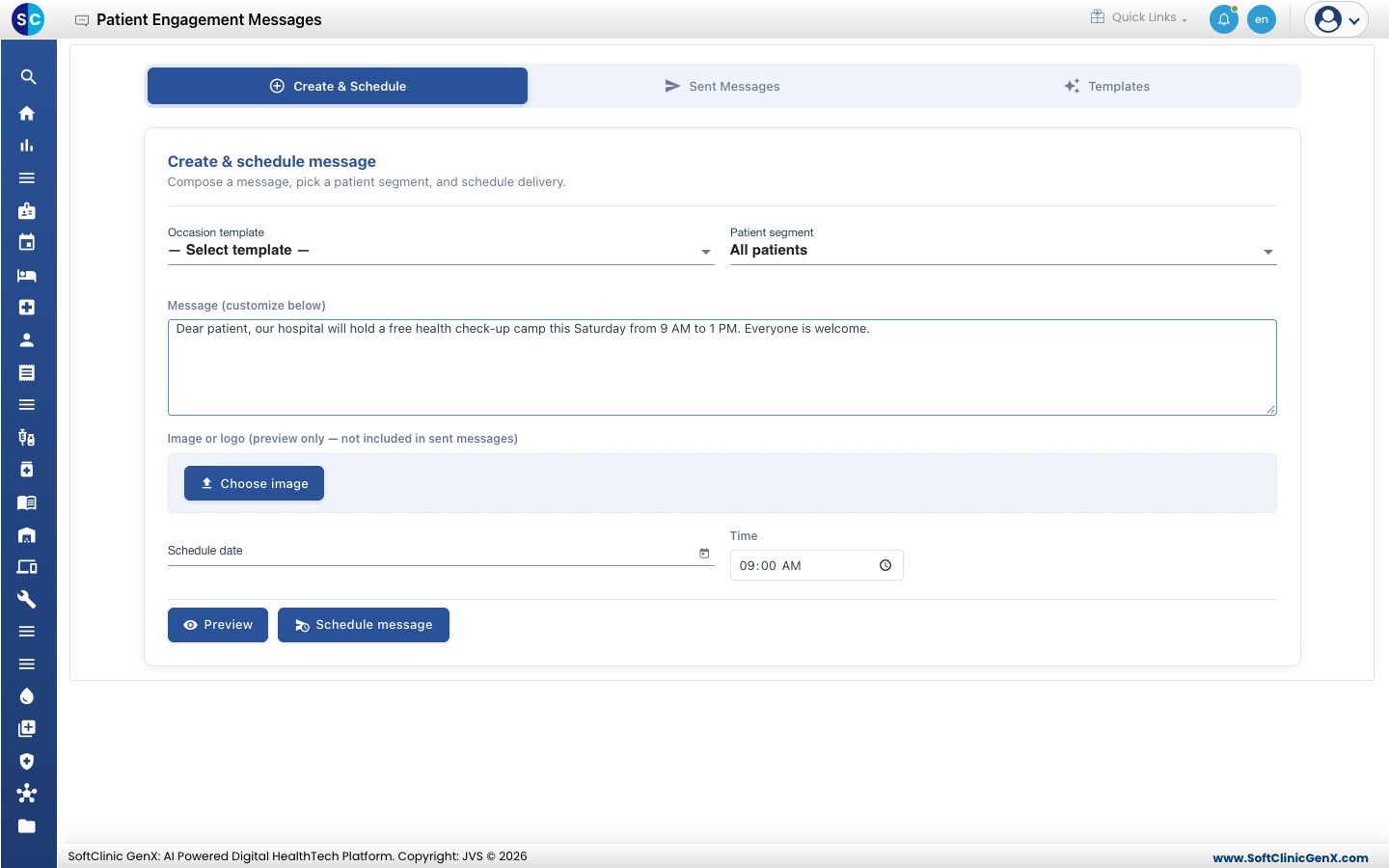
Task: Open the person icon in the sidebar
Action: point(27,339)
